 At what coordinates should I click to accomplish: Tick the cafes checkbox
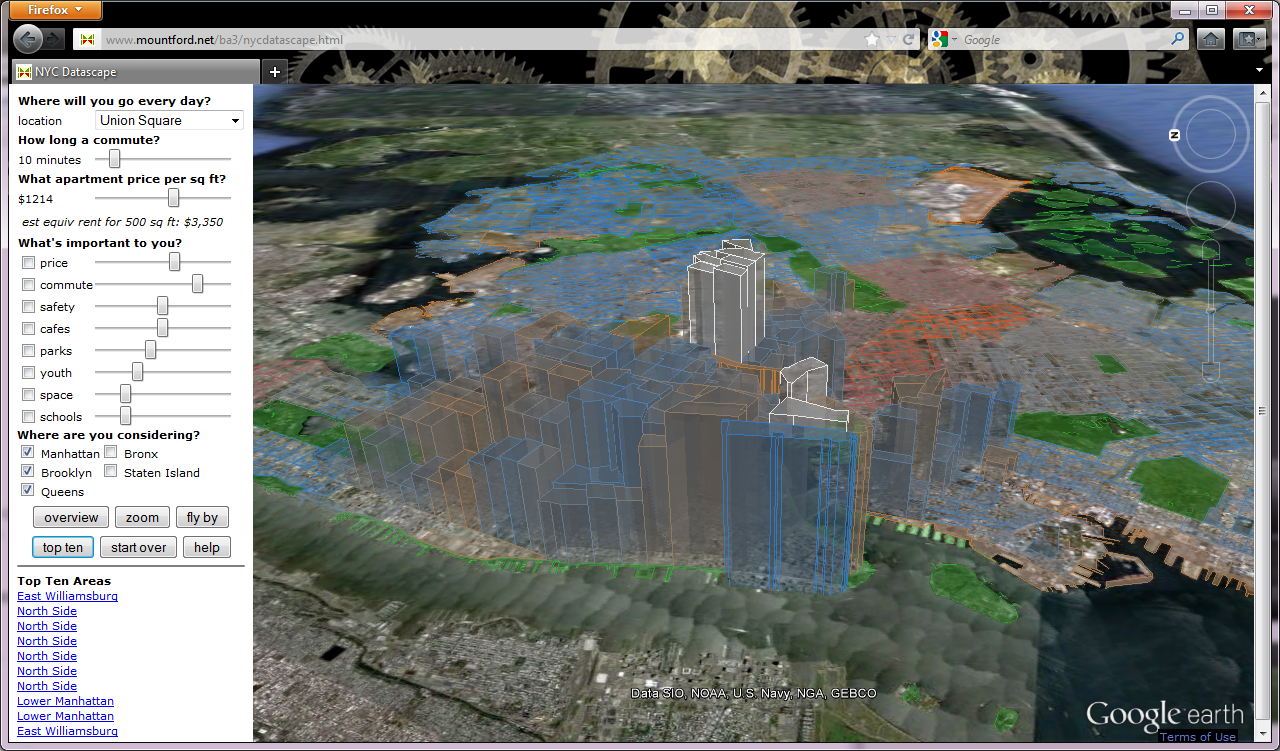coord(28,329)
